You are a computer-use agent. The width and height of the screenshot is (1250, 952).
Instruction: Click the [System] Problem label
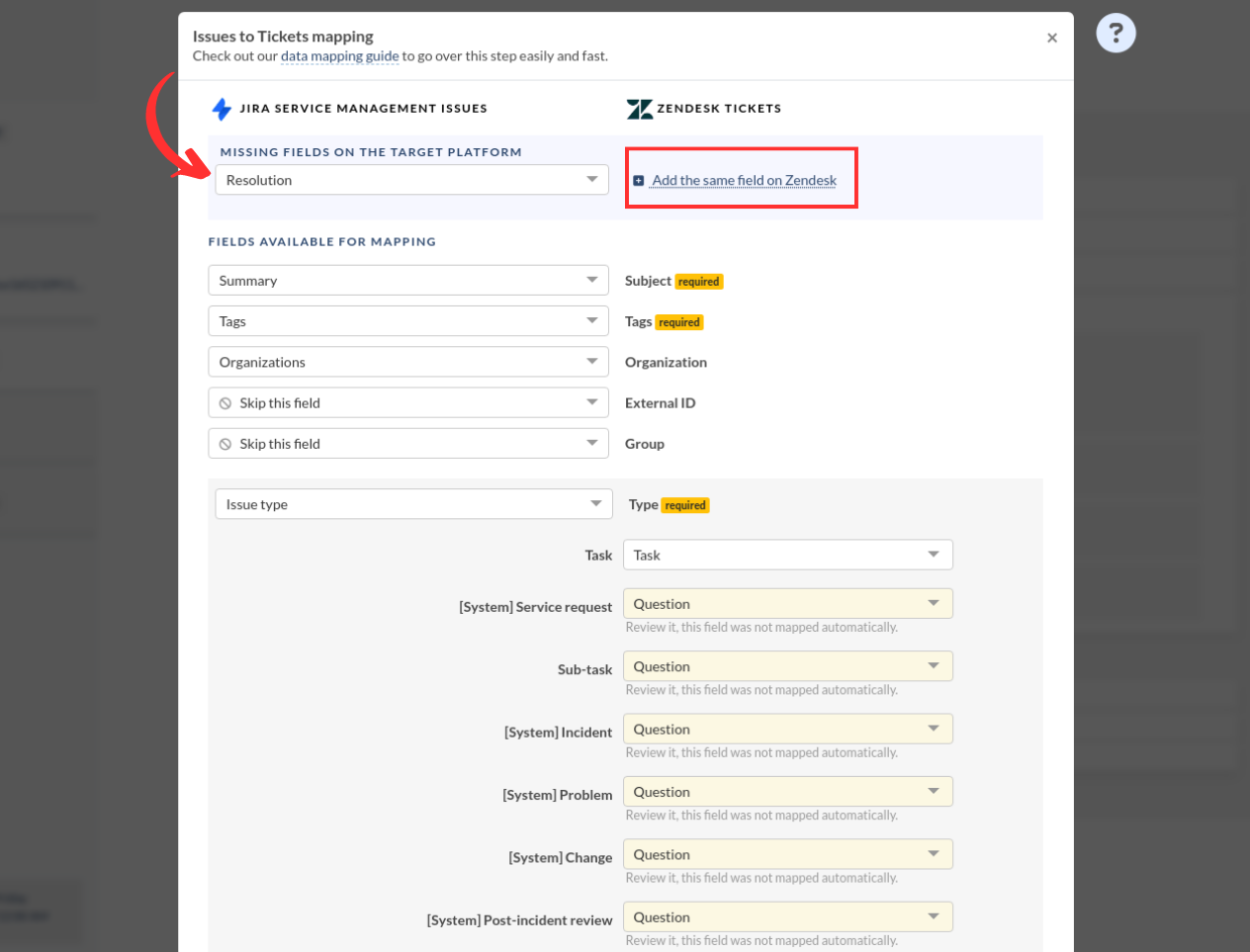[x=558, y=795]
